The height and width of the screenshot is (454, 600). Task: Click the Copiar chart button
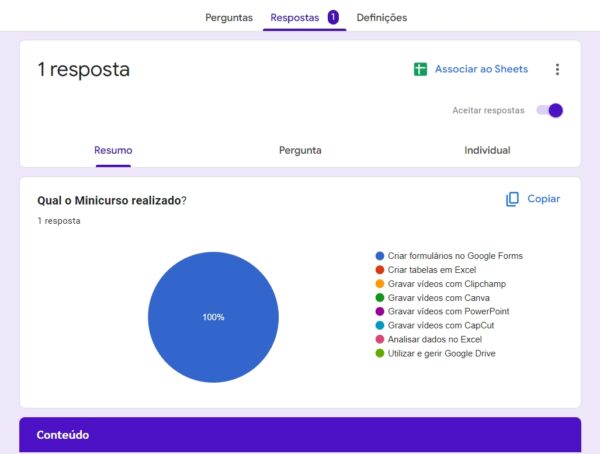pos(533,199)
